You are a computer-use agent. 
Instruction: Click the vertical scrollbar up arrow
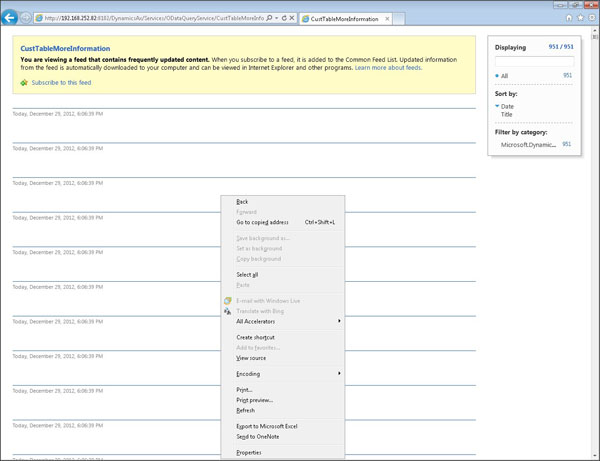tap(595, 30)
